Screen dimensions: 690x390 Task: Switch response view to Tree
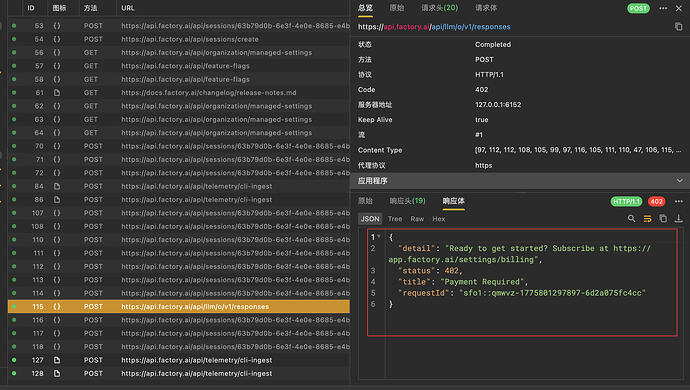[395, 219]
